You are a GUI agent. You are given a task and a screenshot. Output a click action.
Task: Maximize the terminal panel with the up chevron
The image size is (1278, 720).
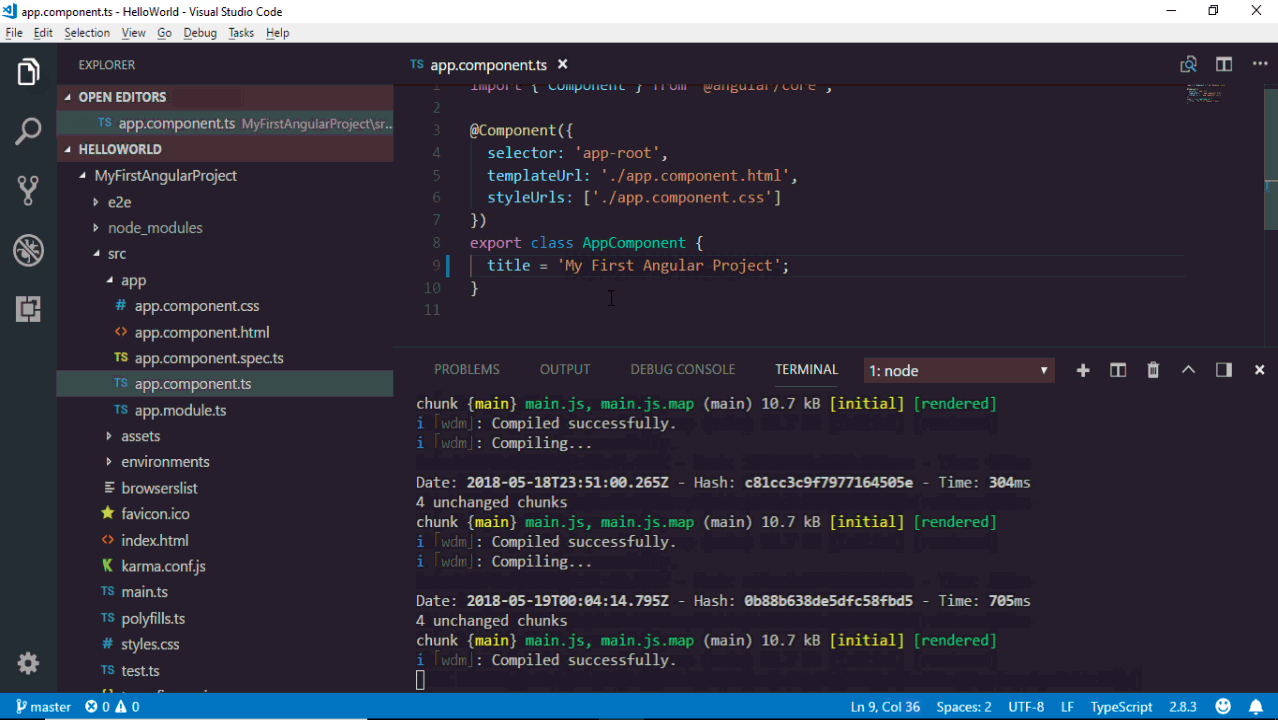point(1188,370)
